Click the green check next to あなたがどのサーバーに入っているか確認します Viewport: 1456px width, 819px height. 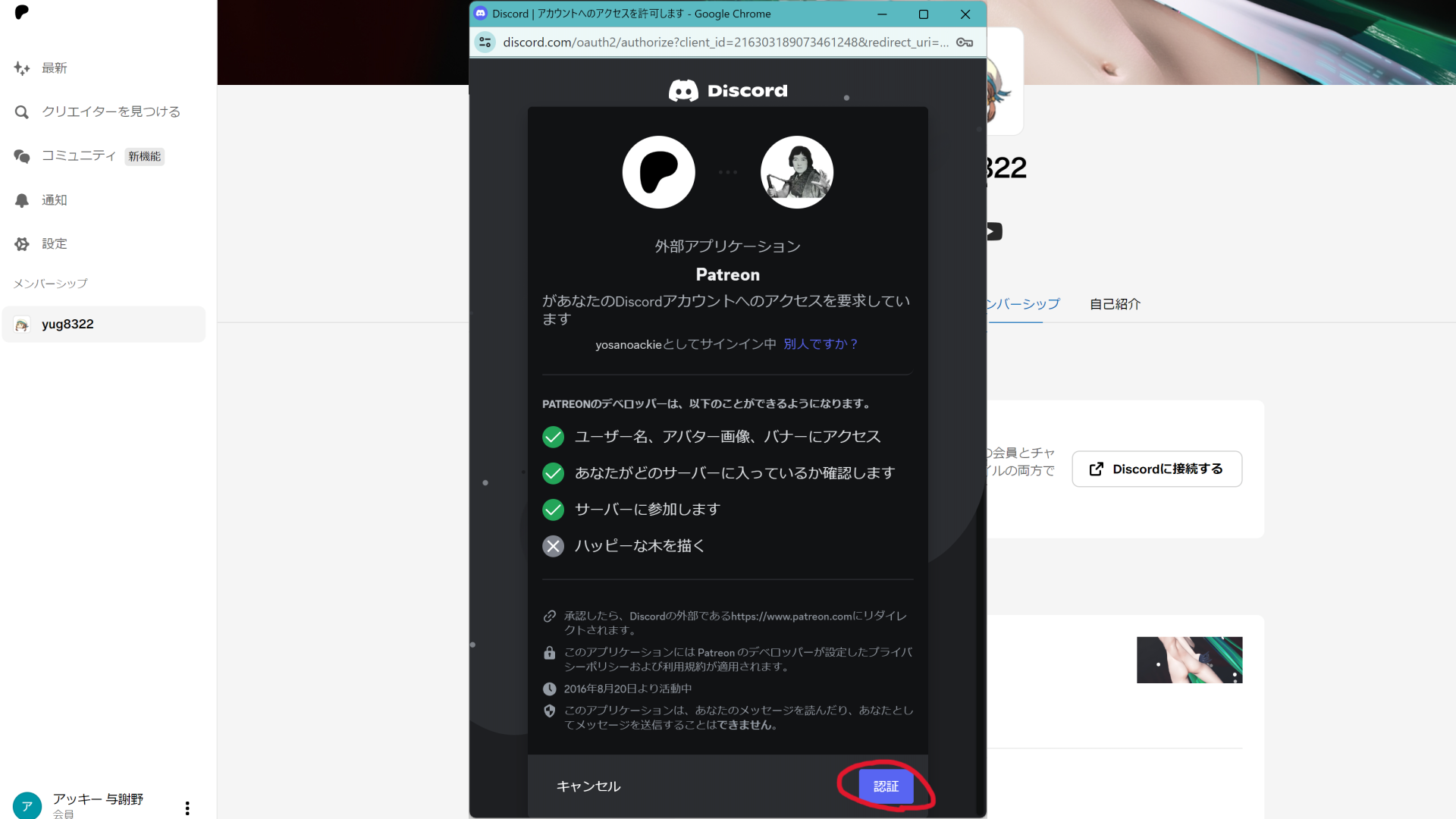coord(554,473)
